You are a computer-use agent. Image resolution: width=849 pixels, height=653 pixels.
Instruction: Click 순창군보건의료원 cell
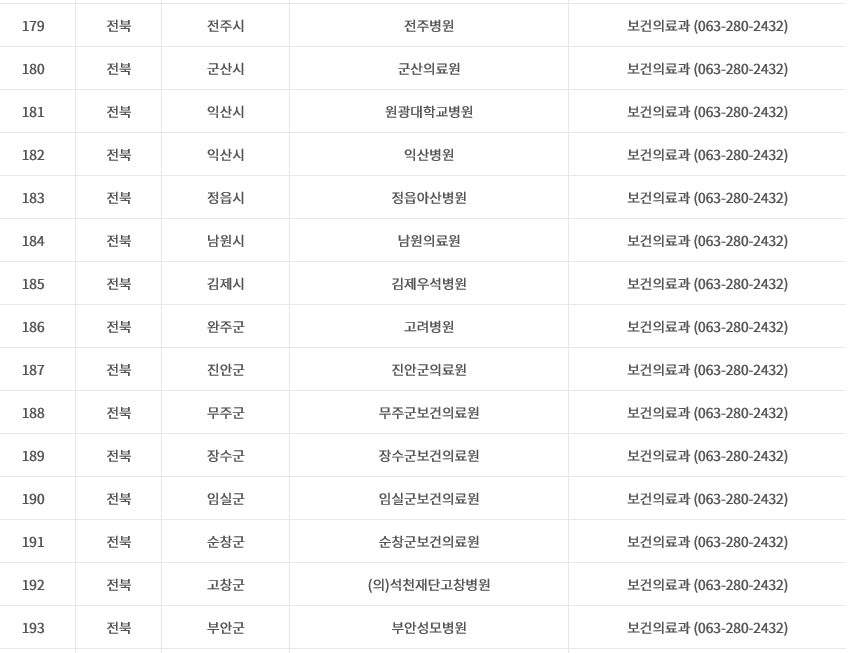(x=429, y=541)
